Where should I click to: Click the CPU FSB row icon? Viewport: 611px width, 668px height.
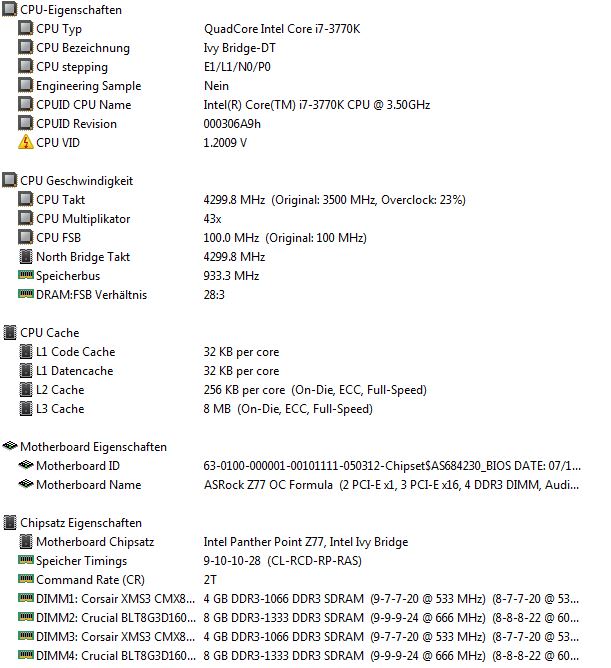[26, 237]
